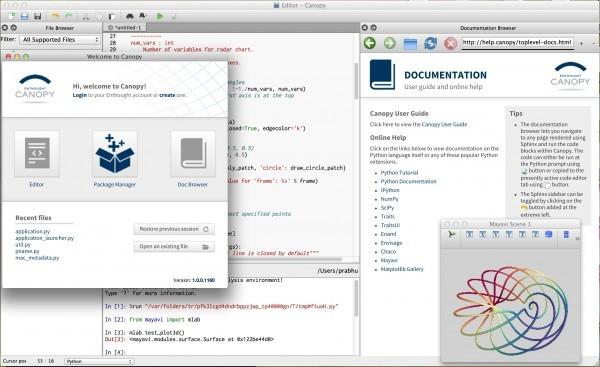Click Restore previous session button
The height and width of the screenshot is (367, 600).
tap(174, 229)
